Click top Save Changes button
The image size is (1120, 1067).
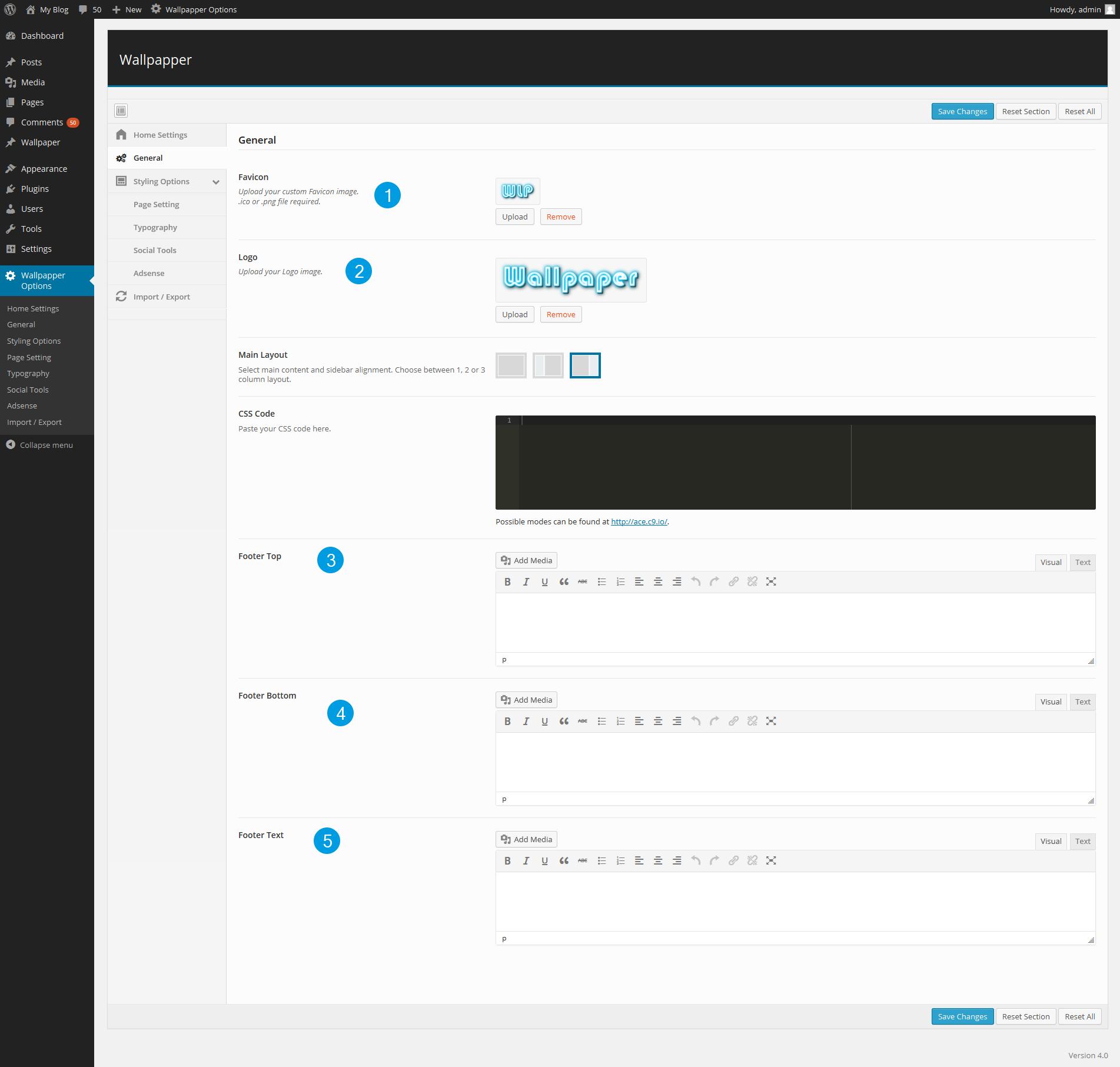[x=962, y=111]
